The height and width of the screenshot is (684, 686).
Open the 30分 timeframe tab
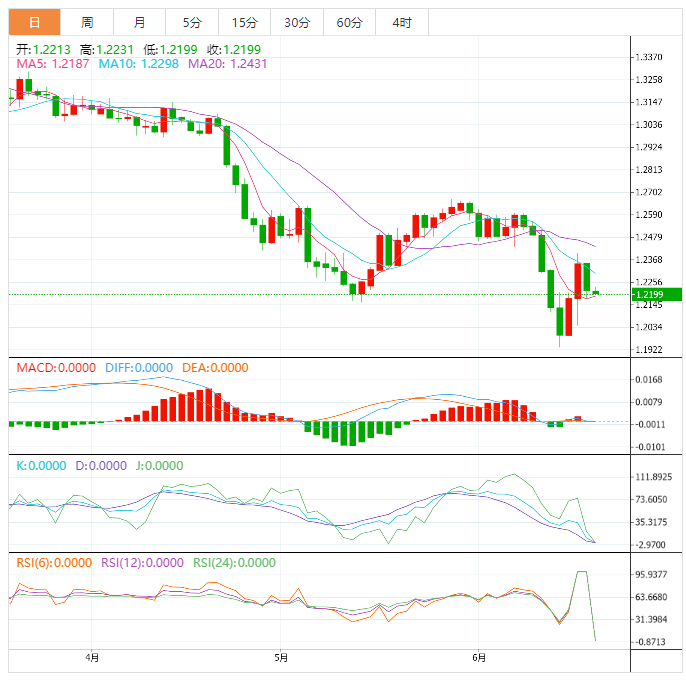(x=297, y=22)
